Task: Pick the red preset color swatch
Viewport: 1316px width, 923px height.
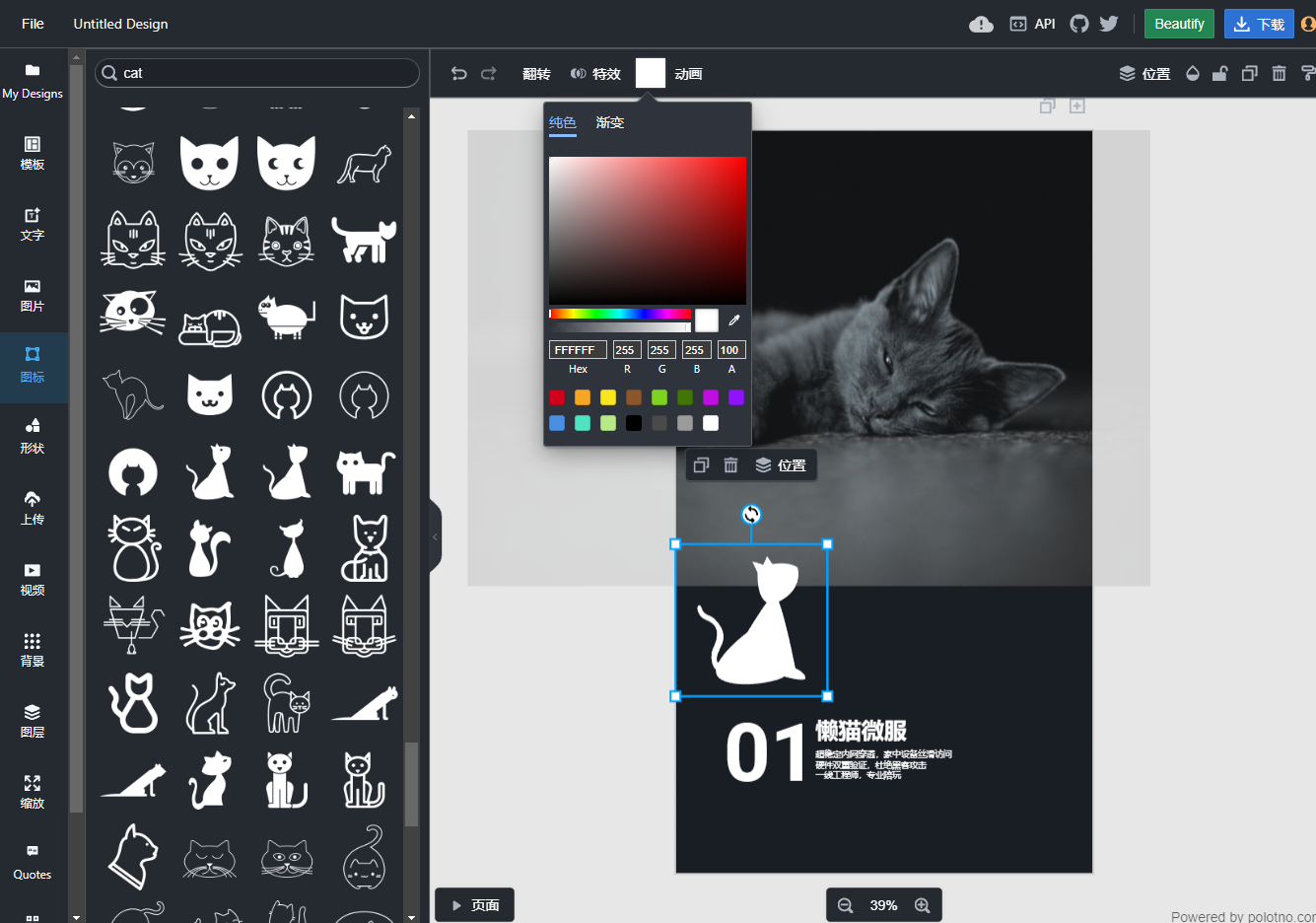Action: tap(557, 397)
